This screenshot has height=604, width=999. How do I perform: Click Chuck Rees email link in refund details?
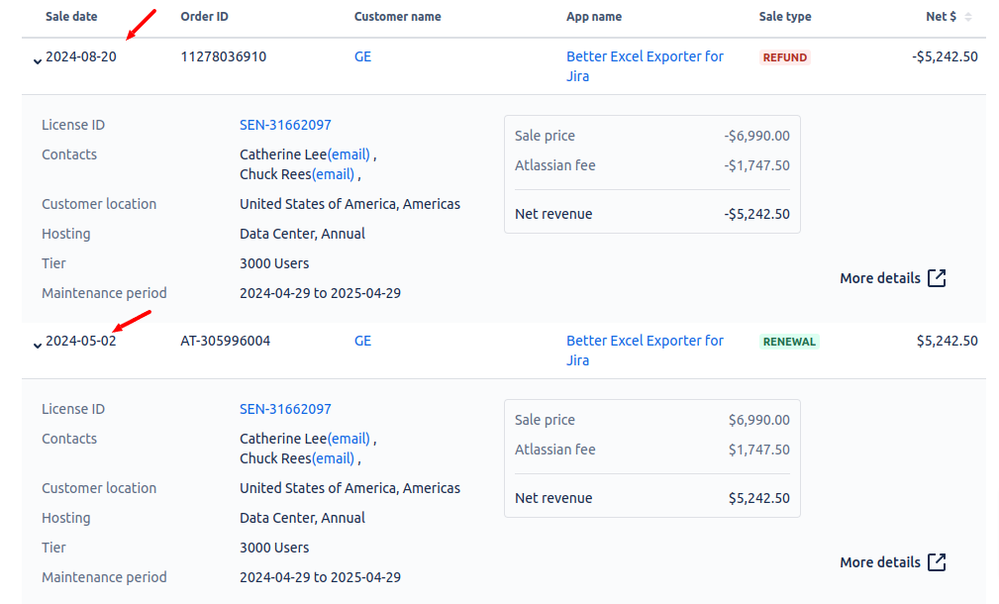[x=333, y=174]
